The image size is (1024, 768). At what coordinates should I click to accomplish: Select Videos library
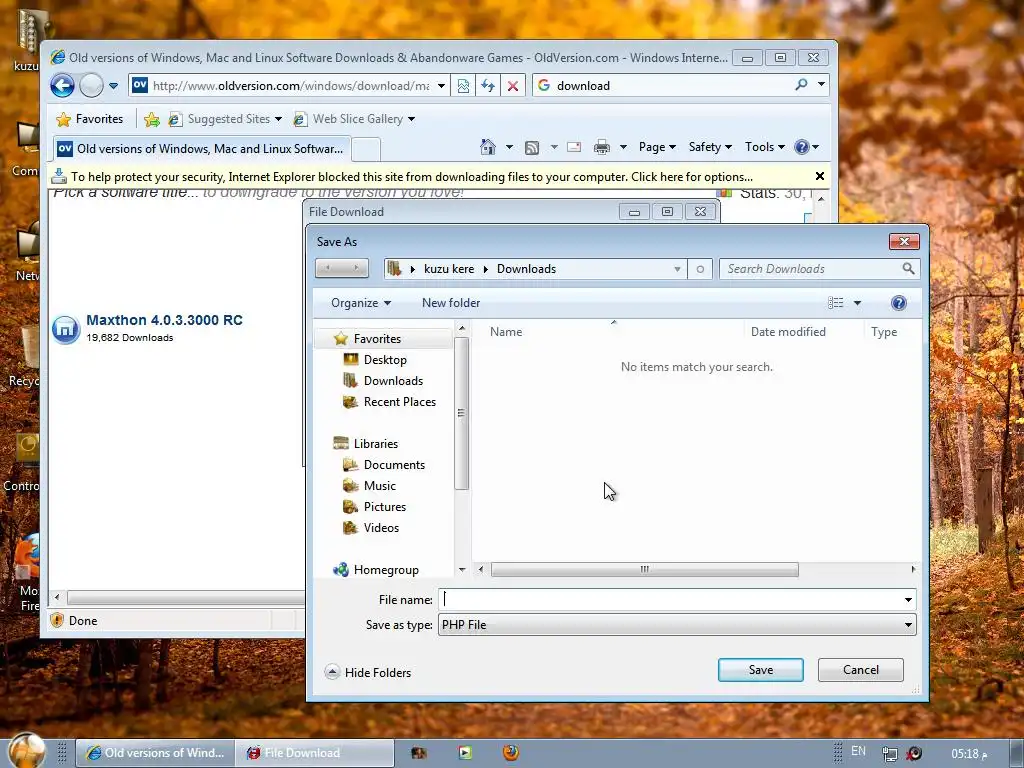click(x=381, y=528)
